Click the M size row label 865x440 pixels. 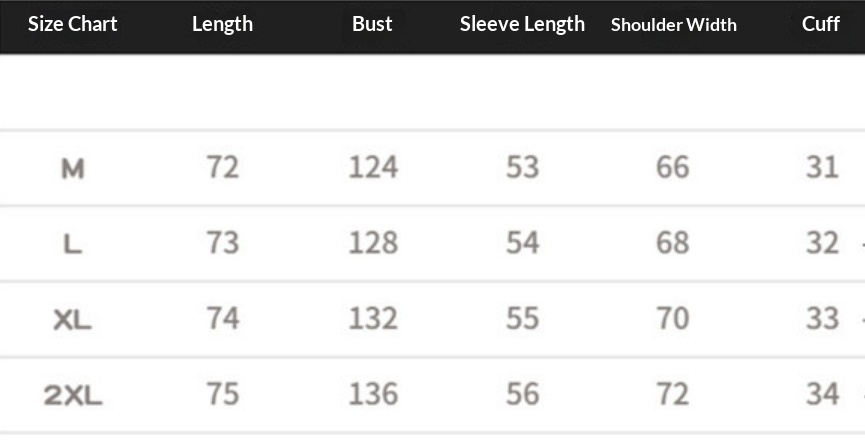72,169
